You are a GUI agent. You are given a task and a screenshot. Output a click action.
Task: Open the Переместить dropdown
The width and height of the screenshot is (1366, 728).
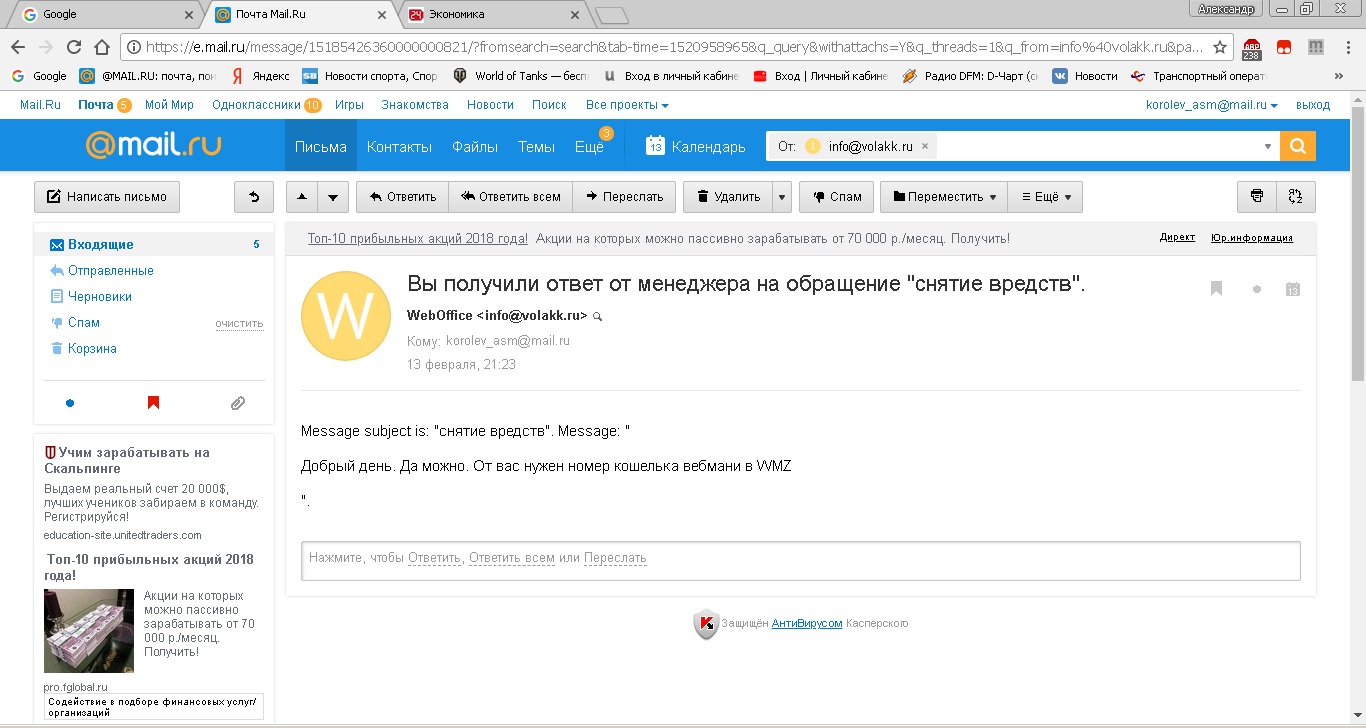click(x=944, y=197)
